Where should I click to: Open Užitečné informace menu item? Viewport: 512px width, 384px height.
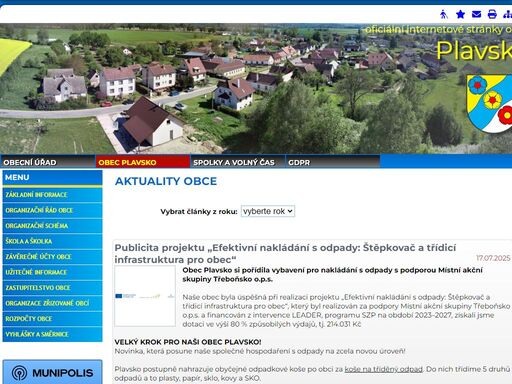52,272
